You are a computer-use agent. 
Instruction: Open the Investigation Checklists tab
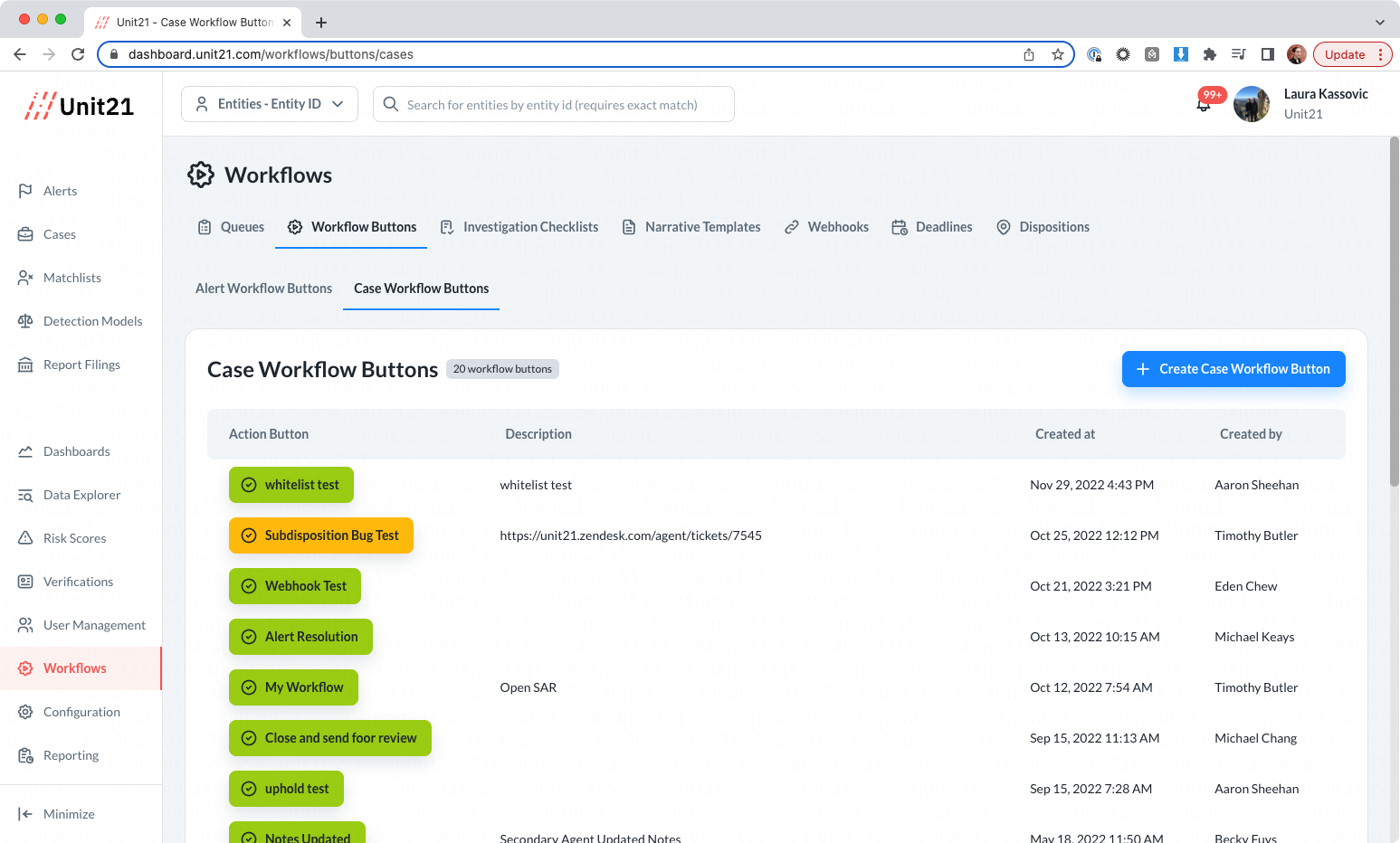click(x=519, y=227)
